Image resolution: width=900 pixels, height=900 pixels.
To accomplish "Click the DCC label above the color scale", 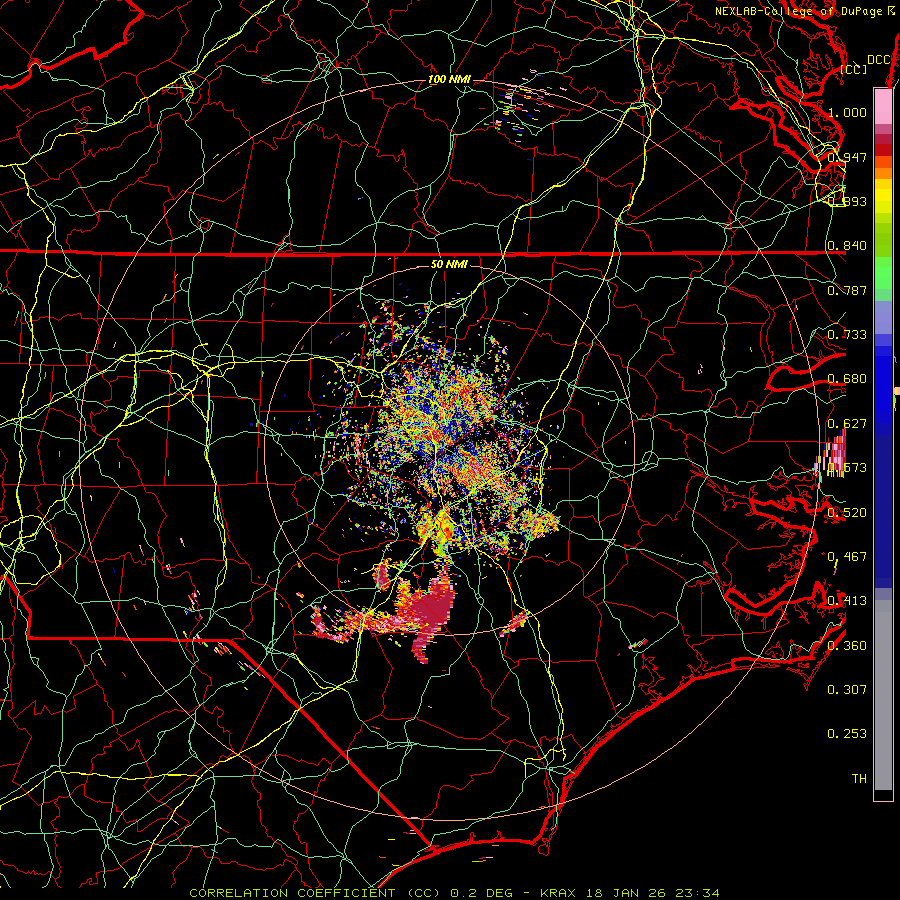I will (879, 60).
